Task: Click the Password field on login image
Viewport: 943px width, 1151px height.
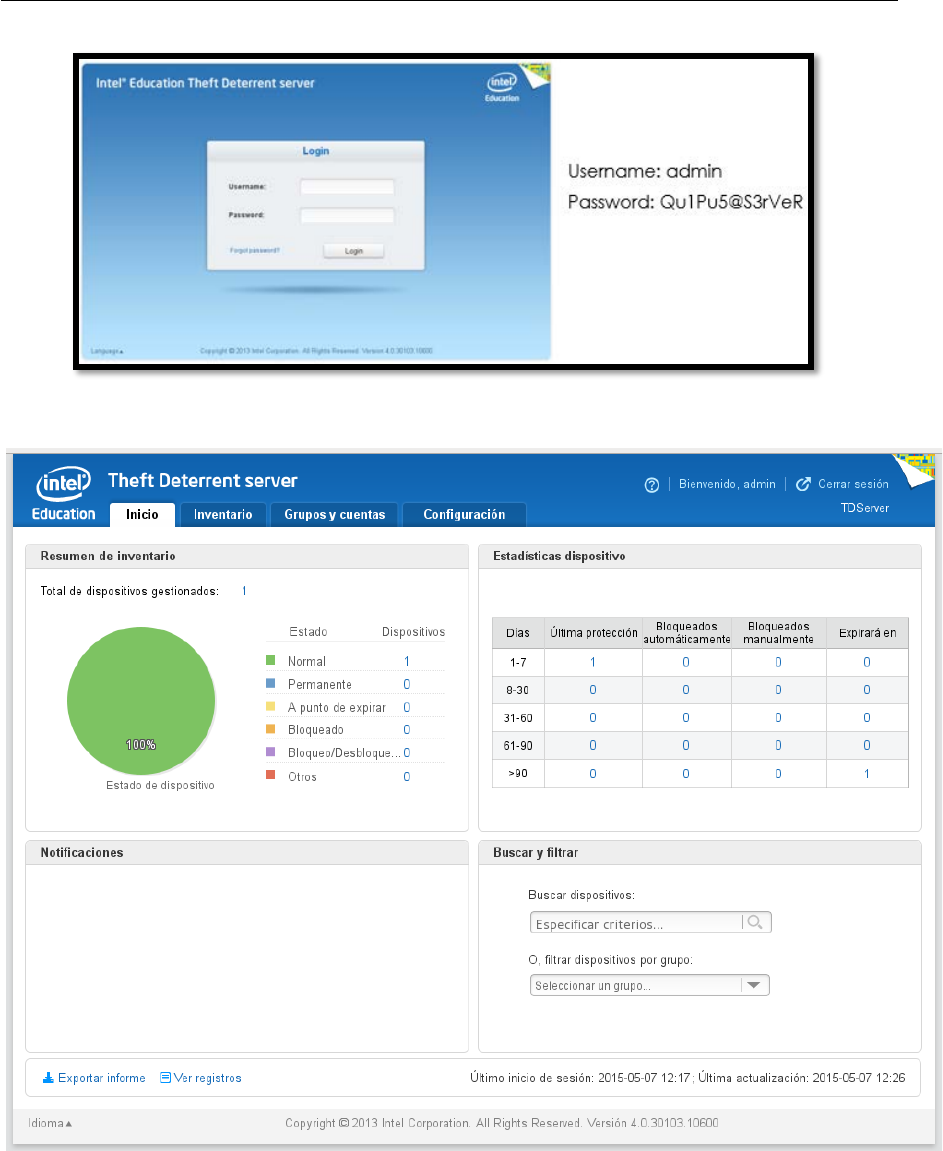Action: pos(347,215)
